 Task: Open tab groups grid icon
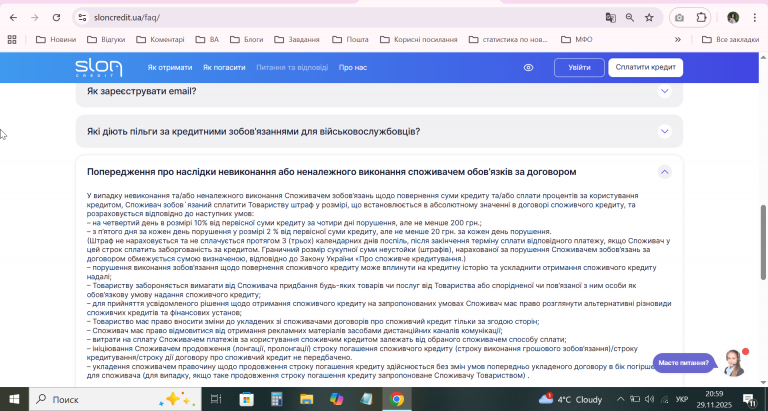[12, 40]
